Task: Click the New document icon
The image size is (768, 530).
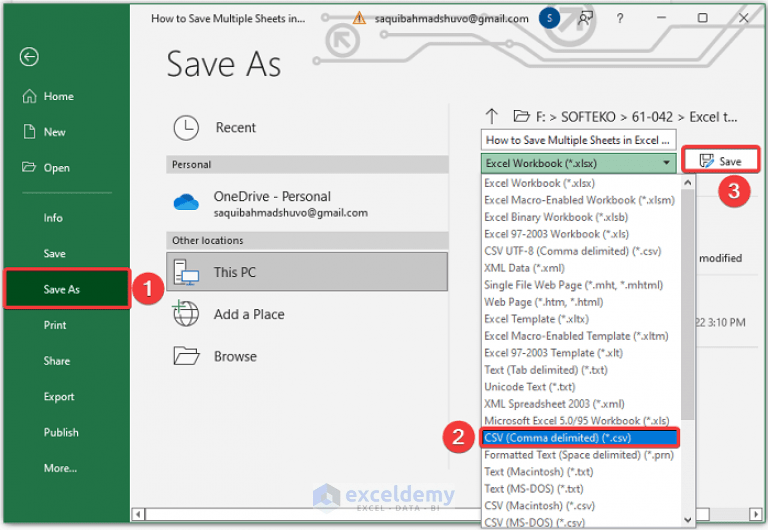Action: point(29,132)
